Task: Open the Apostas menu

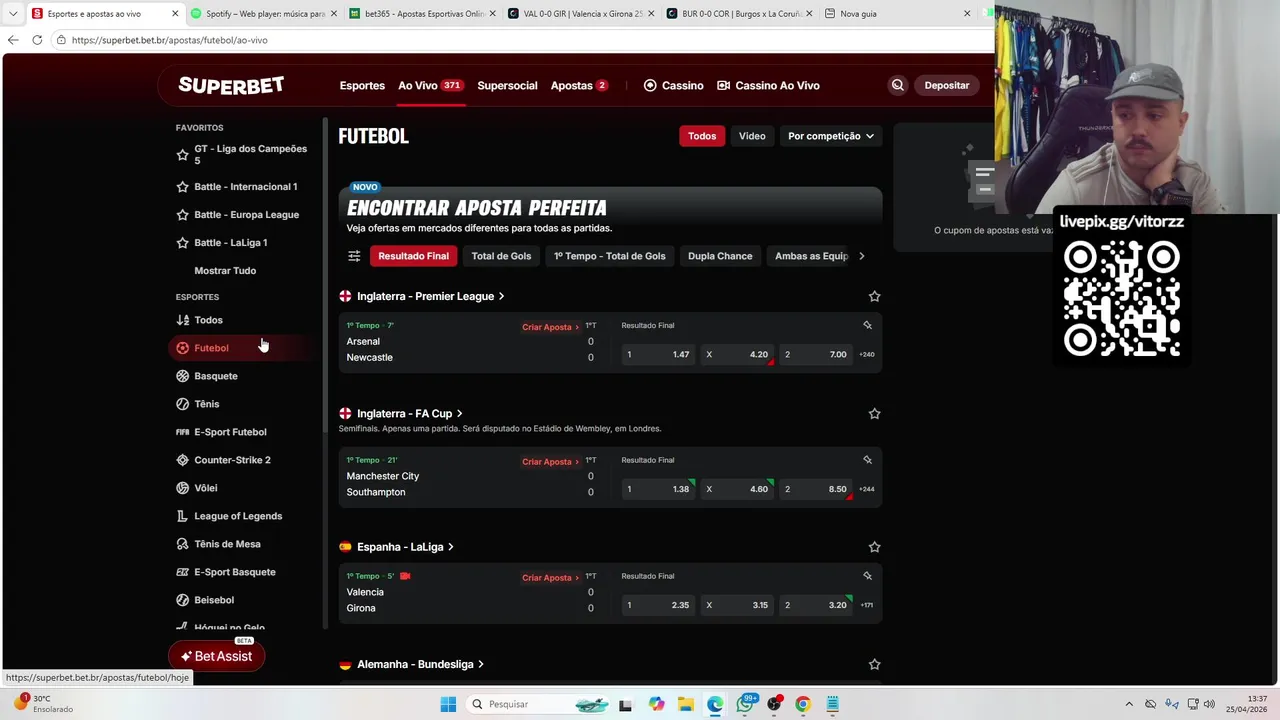Action: tap(579, 85)
